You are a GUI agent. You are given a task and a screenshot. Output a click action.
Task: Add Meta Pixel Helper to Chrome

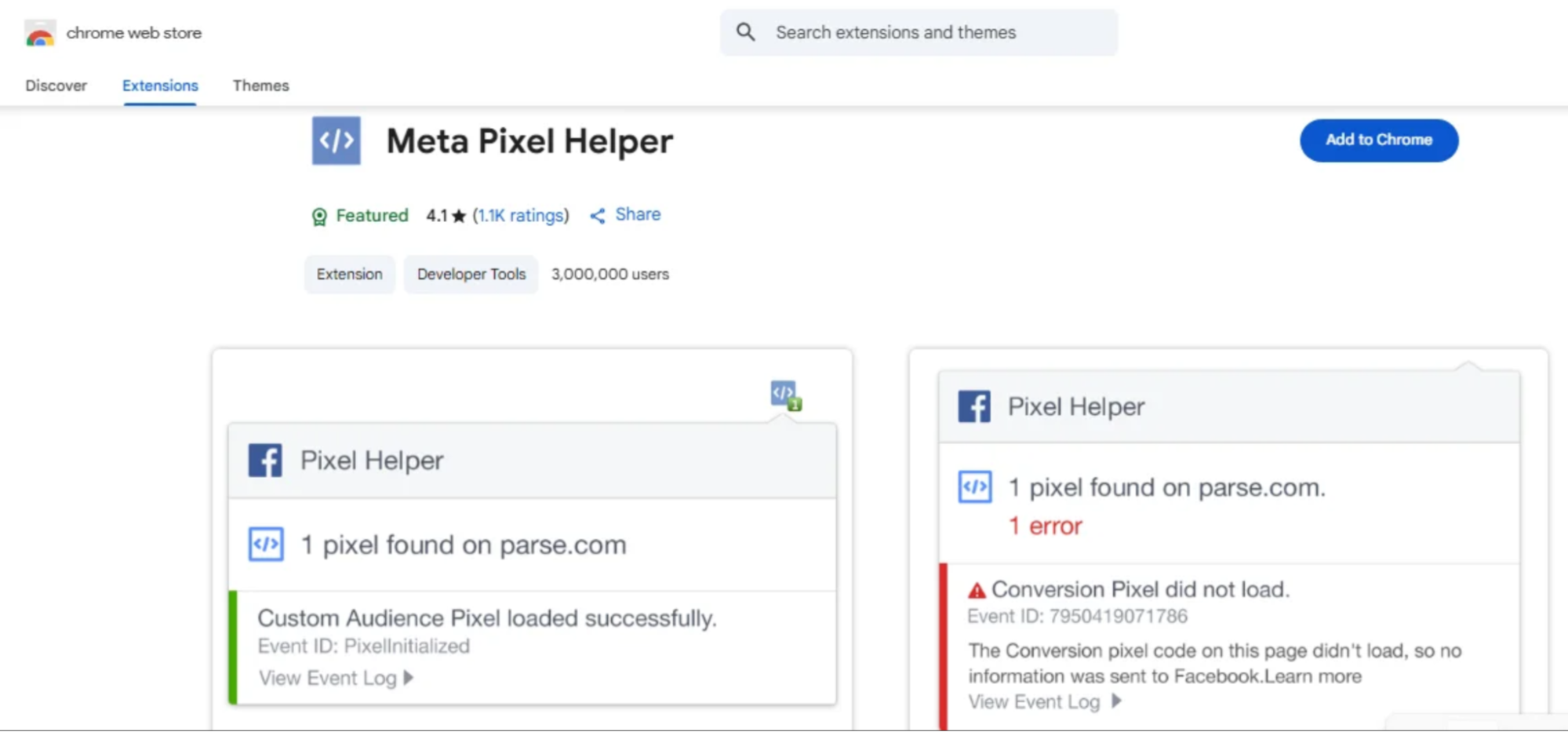click(x=1379, y=140)
